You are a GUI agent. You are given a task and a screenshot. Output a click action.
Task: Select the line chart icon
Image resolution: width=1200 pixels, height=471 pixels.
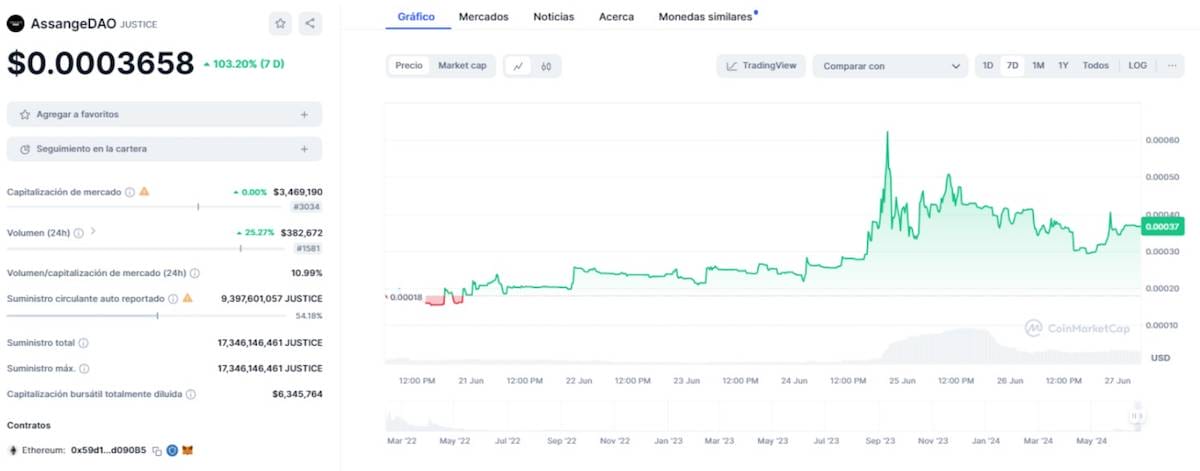[518, 66]
